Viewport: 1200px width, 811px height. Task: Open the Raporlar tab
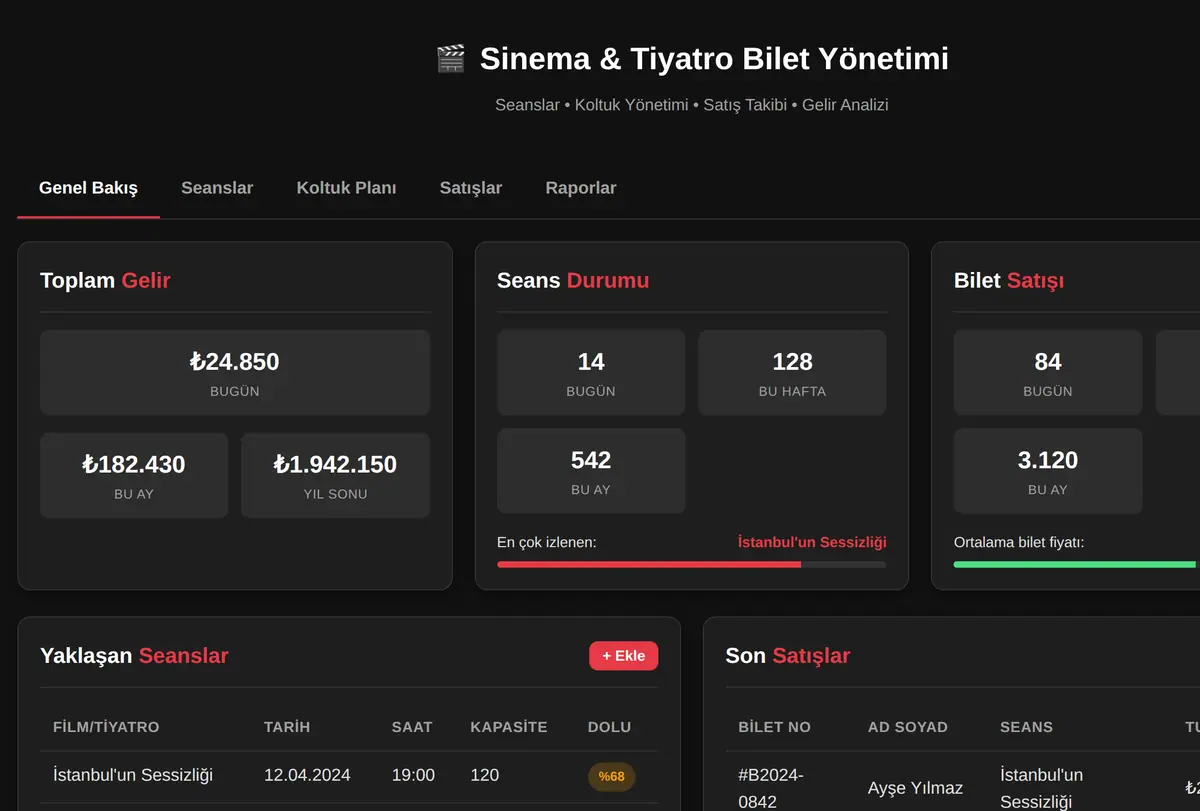click(581, 188)
